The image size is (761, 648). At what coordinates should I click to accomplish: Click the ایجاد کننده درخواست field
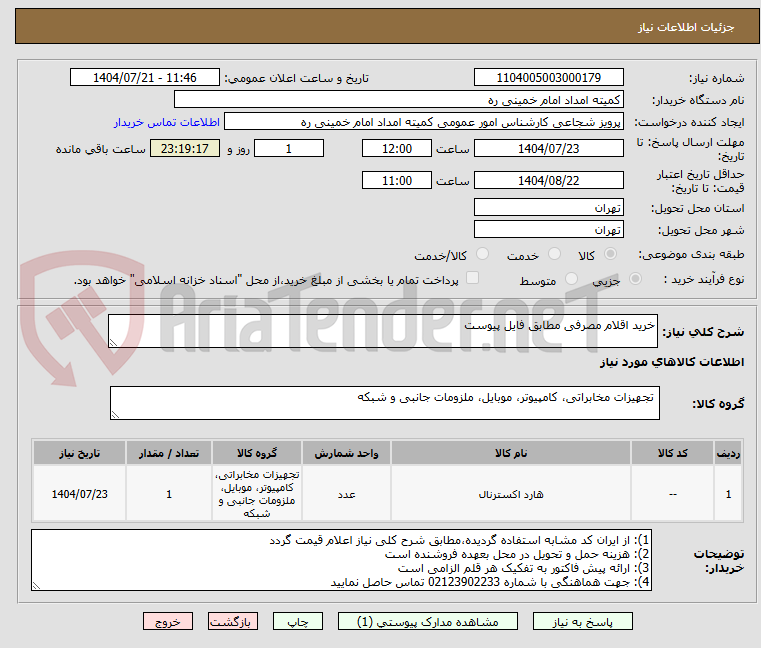424,122
